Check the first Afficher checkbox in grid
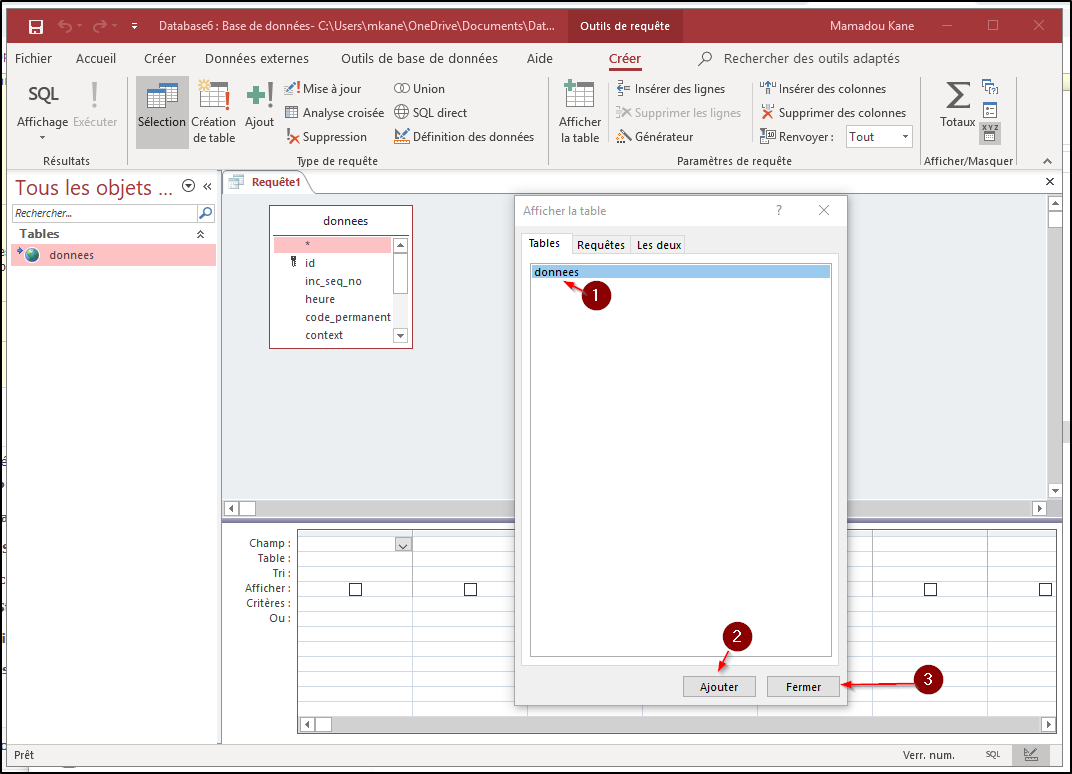 click(x=355, y=590)
